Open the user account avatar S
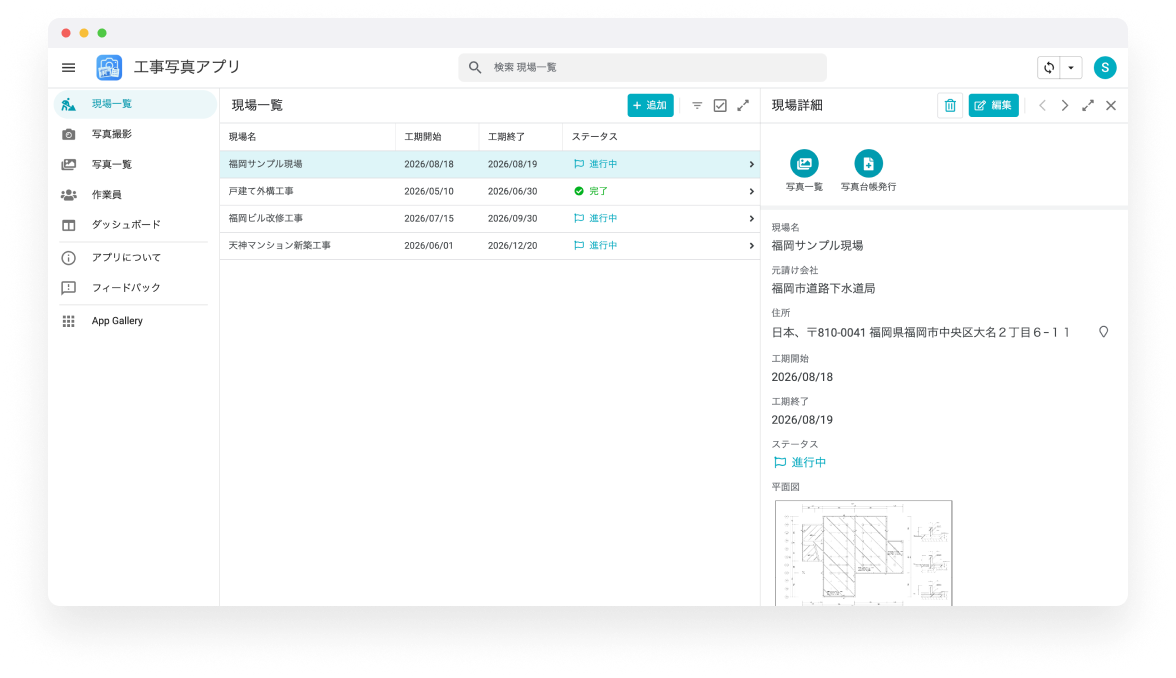1176x678 pixels. 1105,68
